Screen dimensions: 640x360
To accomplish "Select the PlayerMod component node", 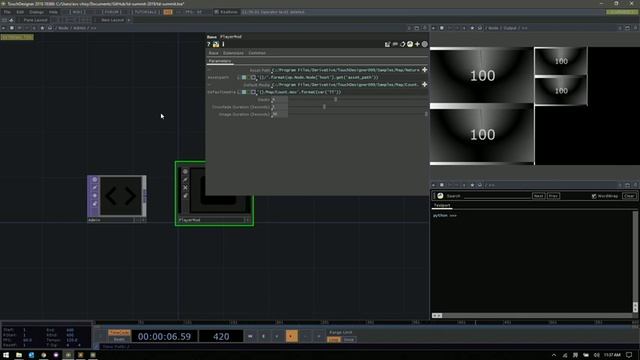I will point(214,193).
